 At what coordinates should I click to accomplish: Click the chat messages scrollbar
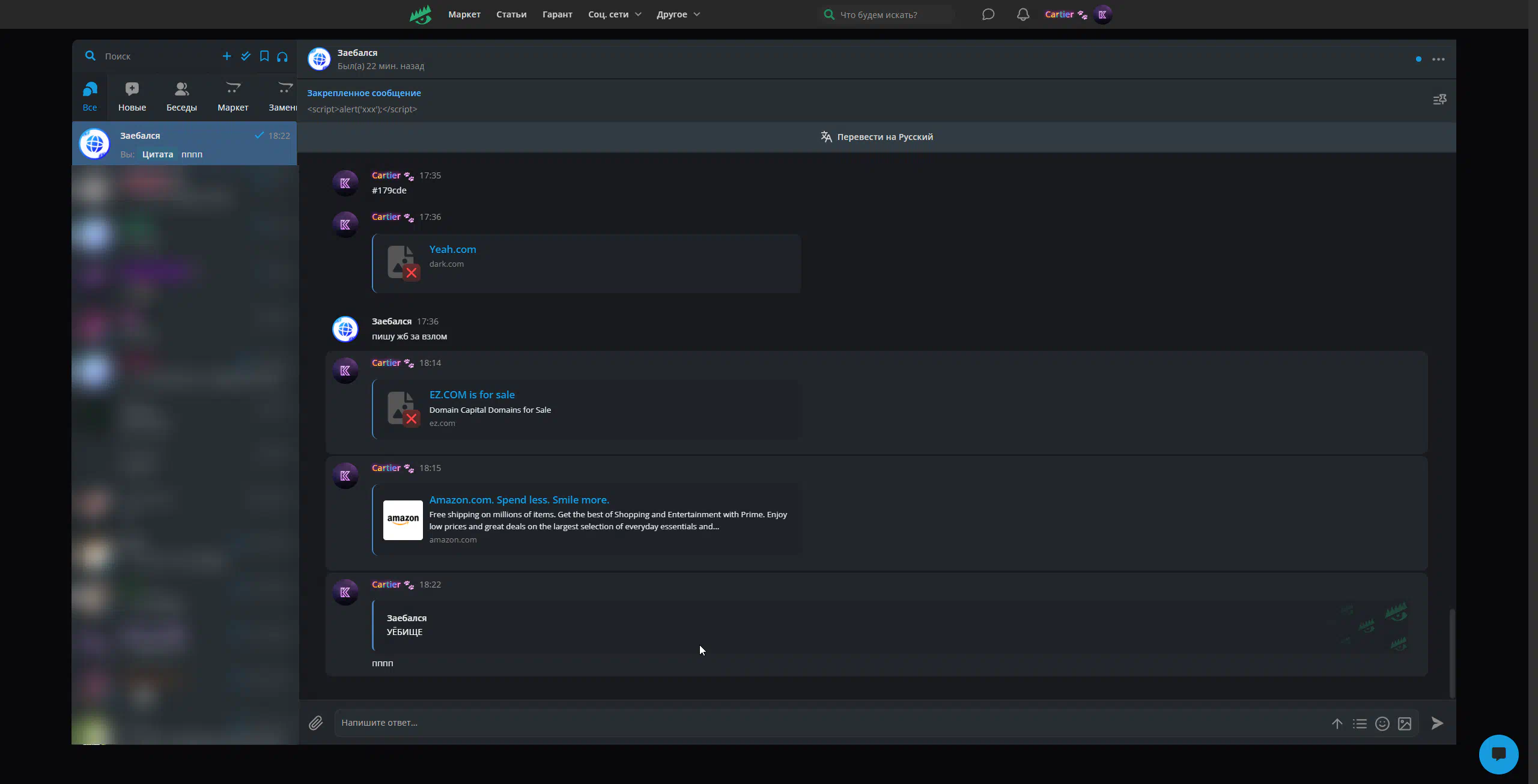[1452, 653]
